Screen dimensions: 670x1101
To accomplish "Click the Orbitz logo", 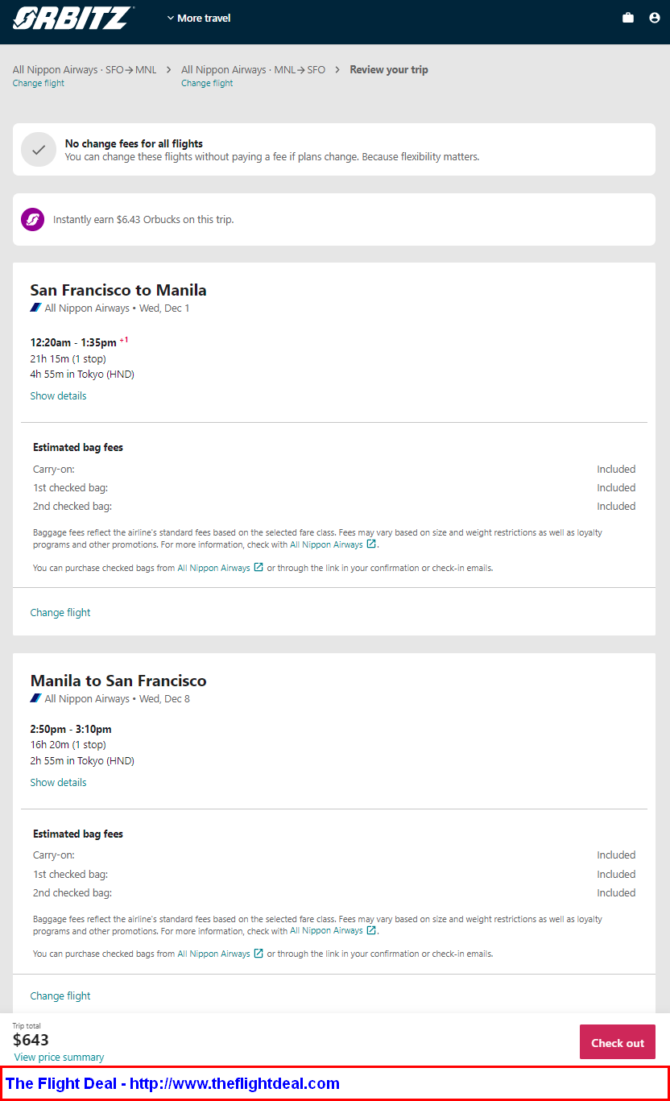I will pyautogui.click(x=72, y=18).
